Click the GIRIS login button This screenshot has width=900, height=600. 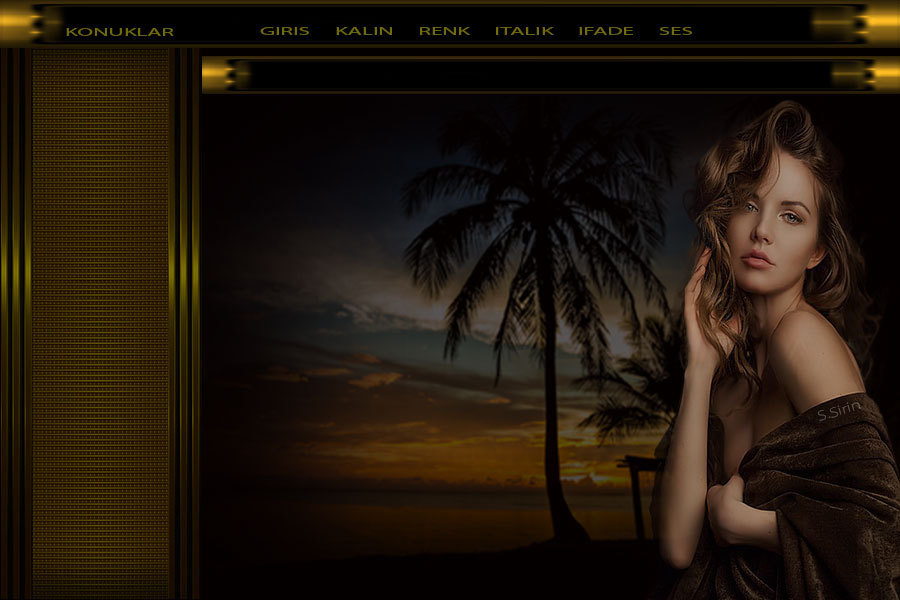(284, 31)
